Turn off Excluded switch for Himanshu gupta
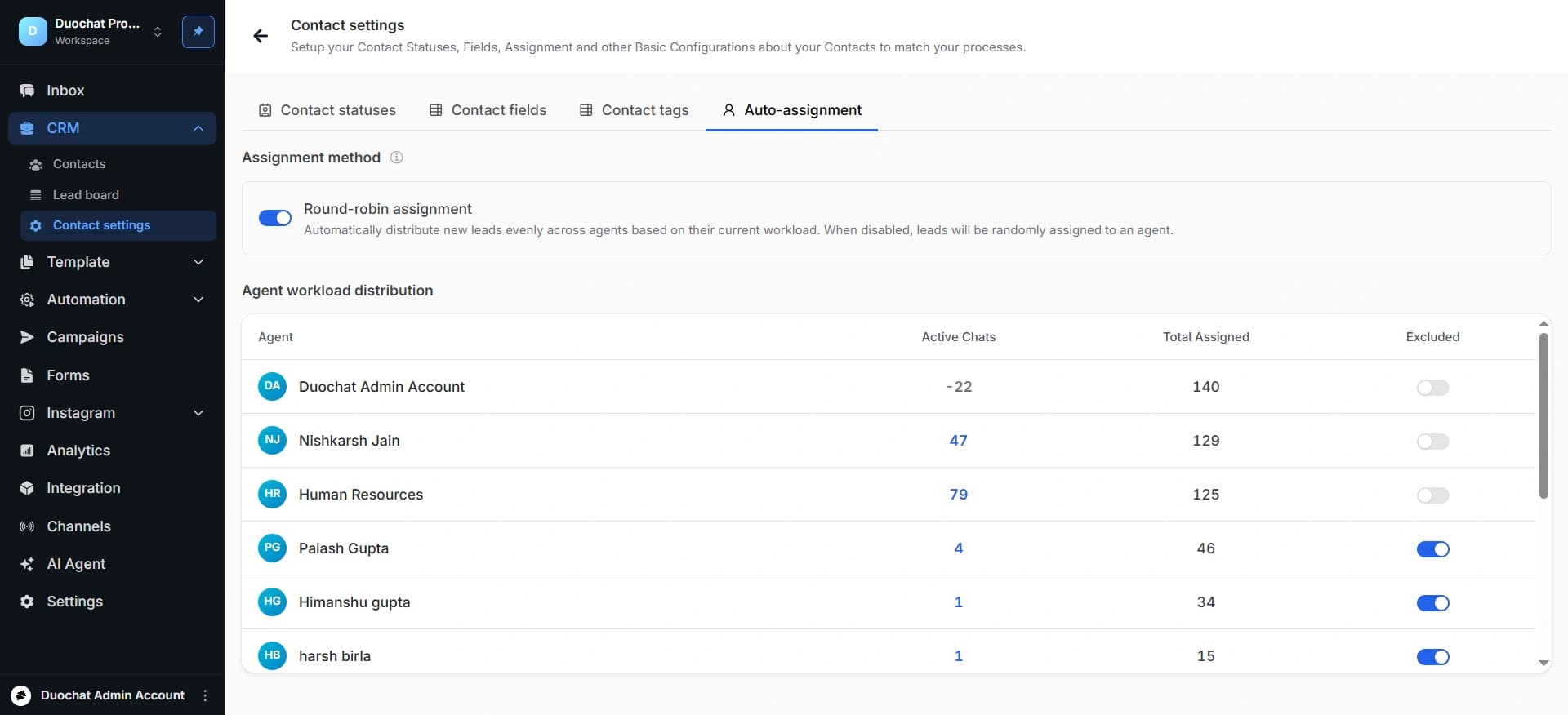Viewport: 1568px width, 715px height. 1432,603
